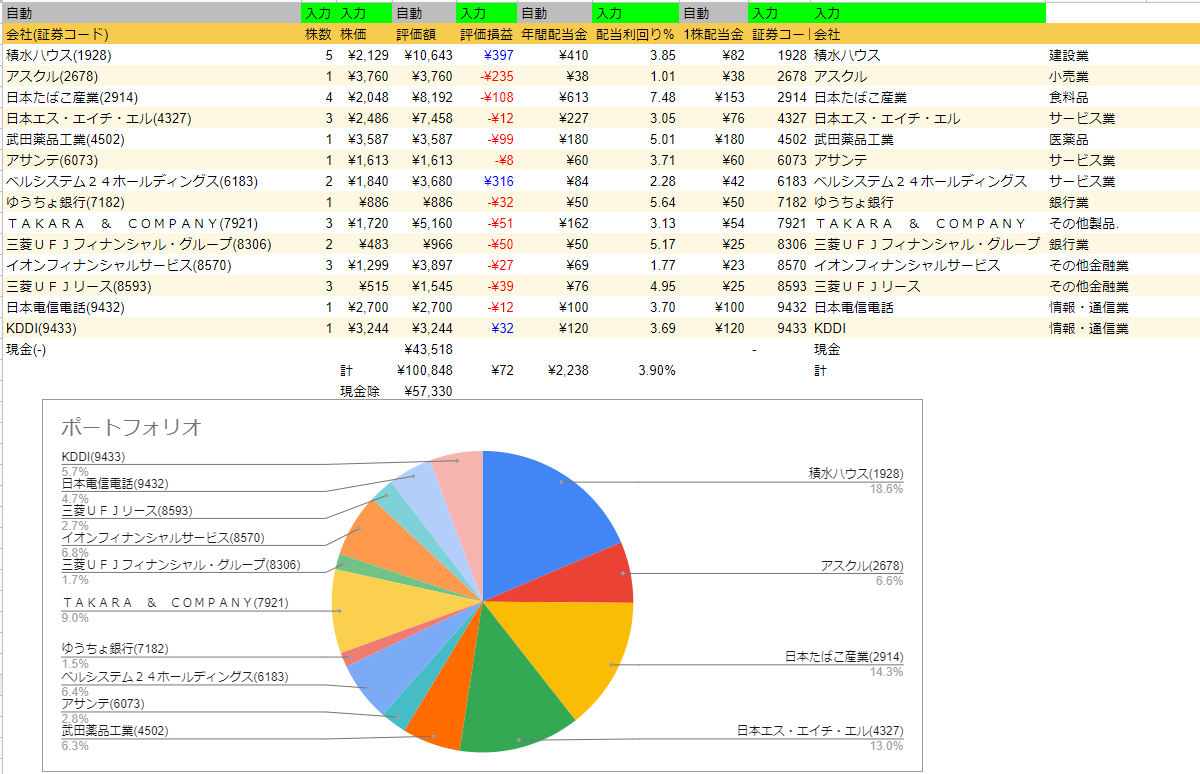Click the 積水ハウス(1928) cell in the table
This screenshot has width=1200, height=774.
coord(151,55)
